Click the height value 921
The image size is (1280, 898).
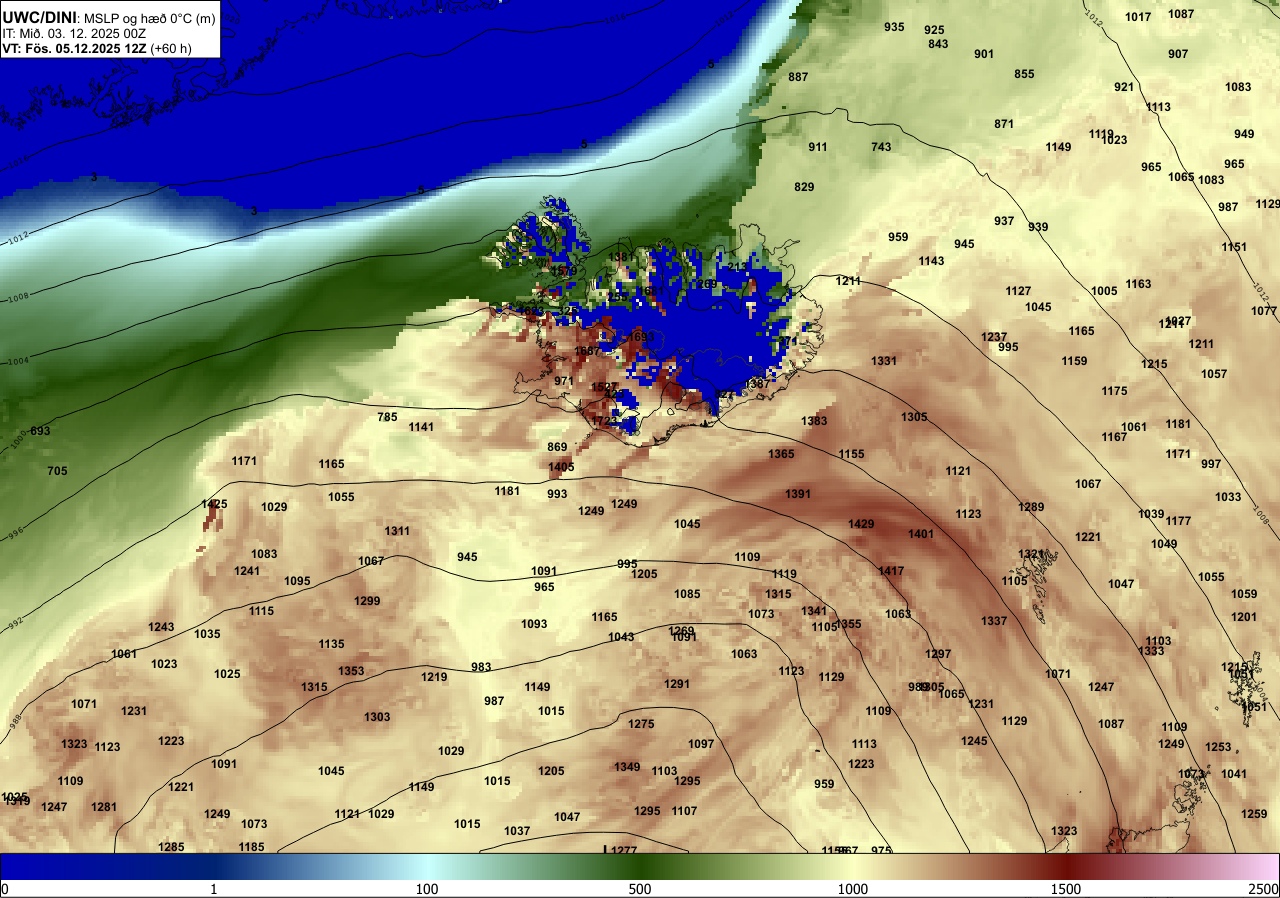(1124, 87)
